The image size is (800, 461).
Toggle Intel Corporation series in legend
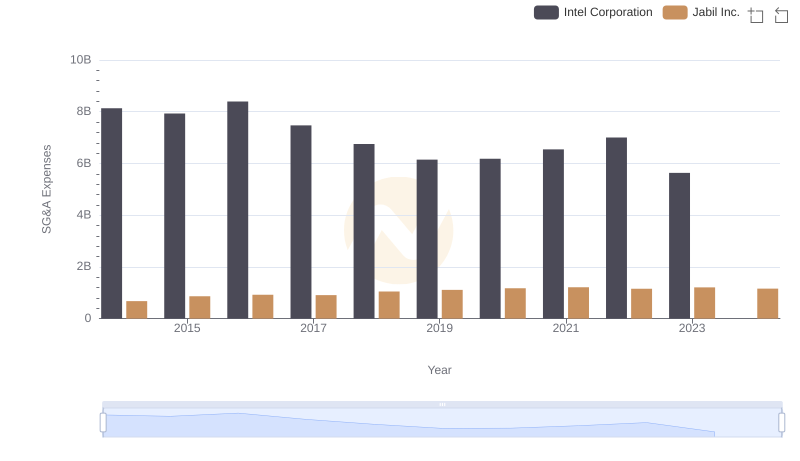[x=593, y=12]
